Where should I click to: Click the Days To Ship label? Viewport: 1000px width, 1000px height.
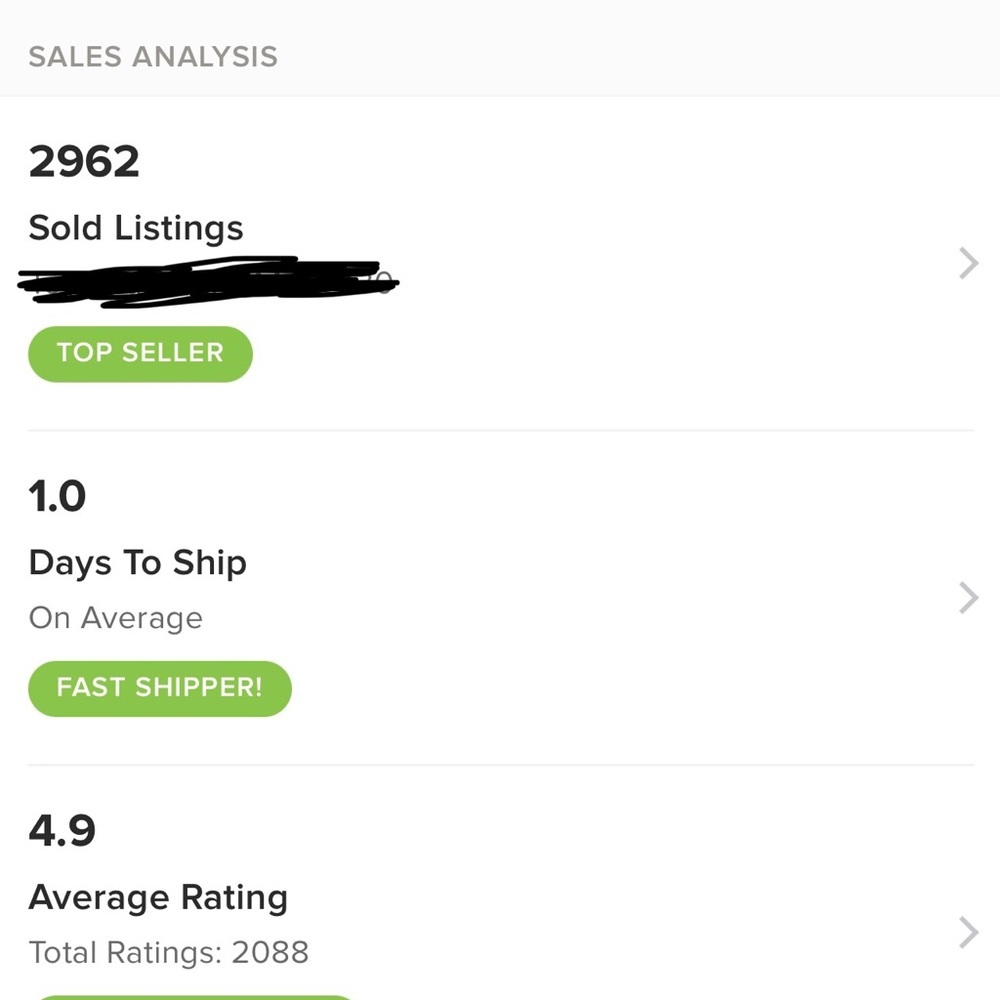pyautogui.click(x=138, y=563)
